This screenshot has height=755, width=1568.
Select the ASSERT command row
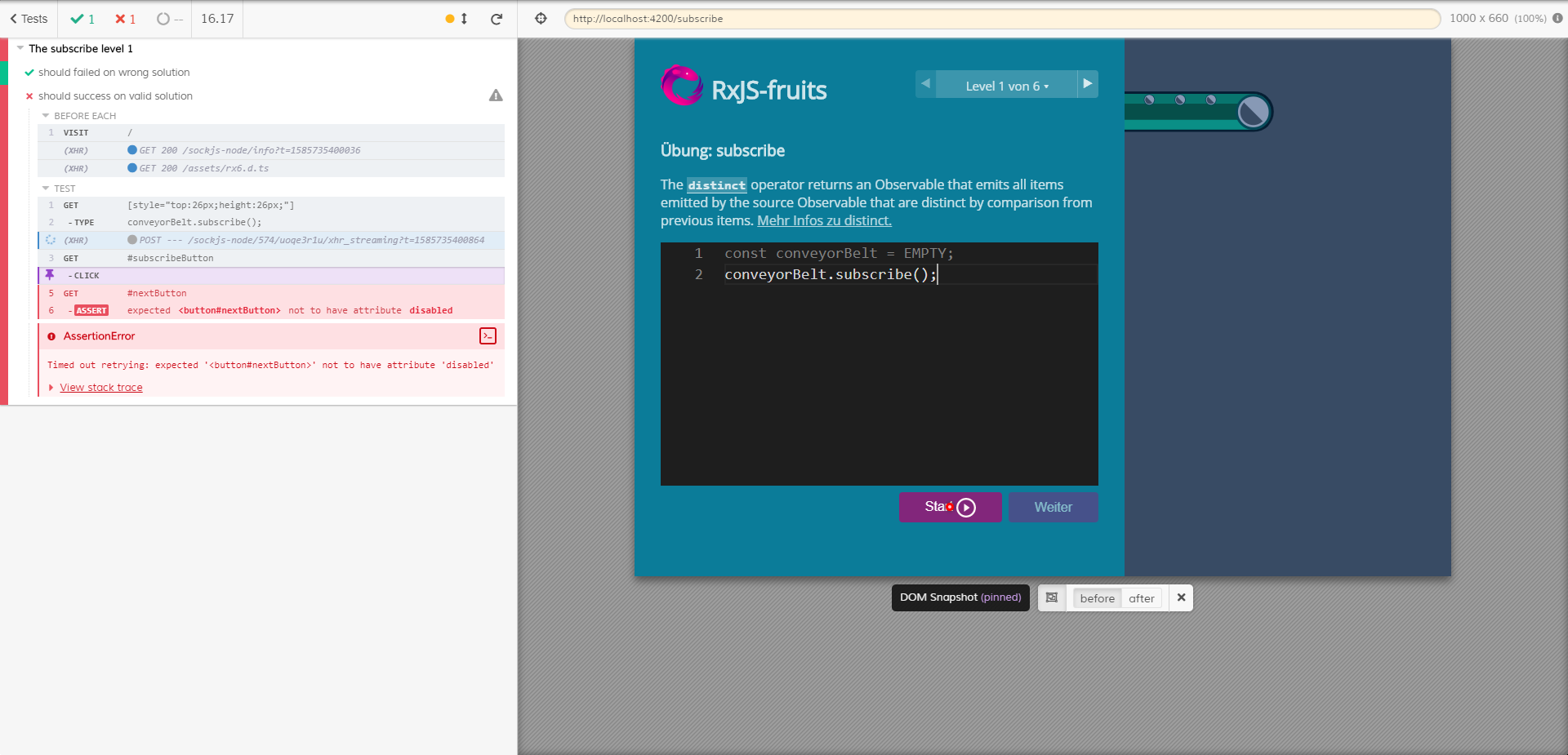tap(271, 310)
